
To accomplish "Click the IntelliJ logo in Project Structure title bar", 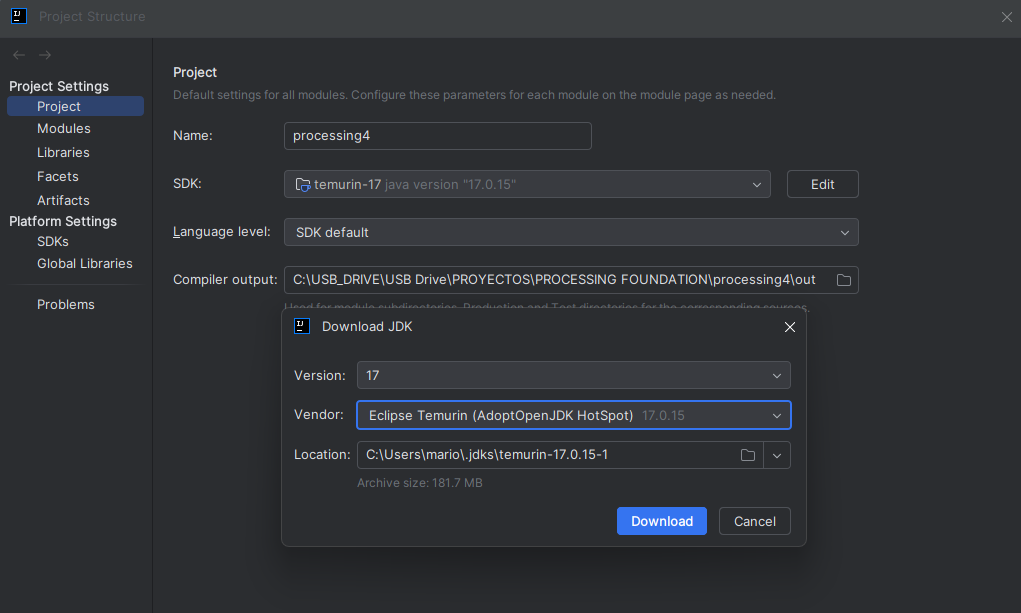I will (x=19, y=16).
